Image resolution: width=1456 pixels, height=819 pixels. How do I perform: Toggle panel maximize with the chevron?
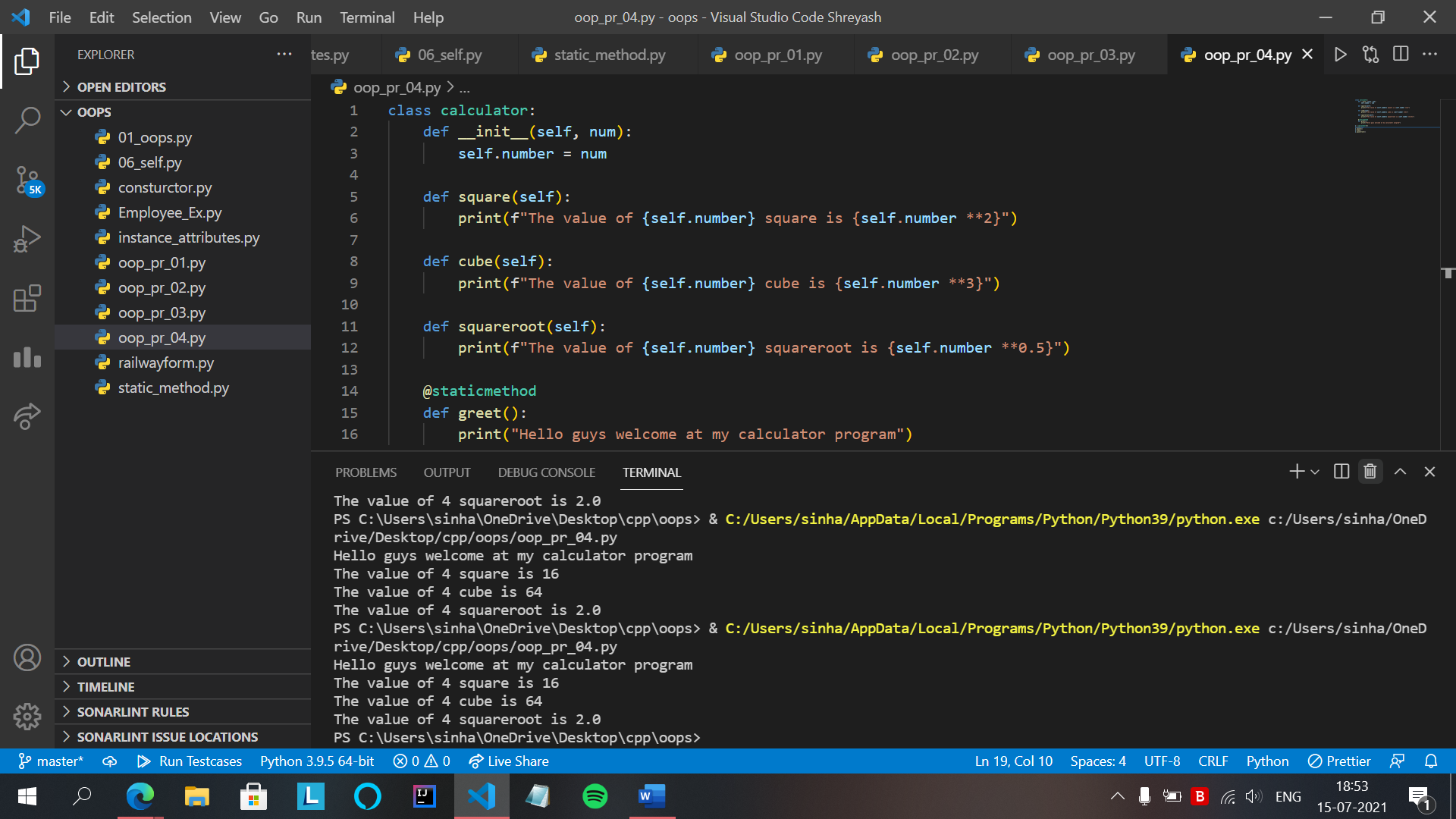pos(1400,471)
